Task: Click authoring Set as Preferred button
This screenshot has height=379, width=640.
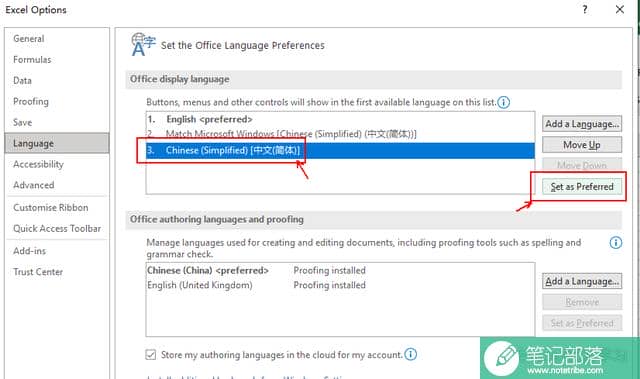Action: pos(582,323)
